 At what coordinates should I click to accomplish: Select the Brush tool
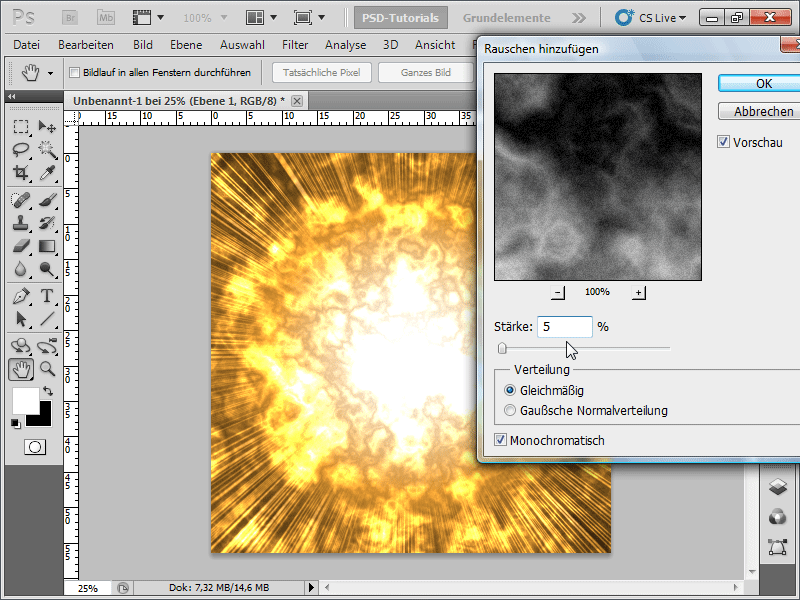(x=47, y=200)
